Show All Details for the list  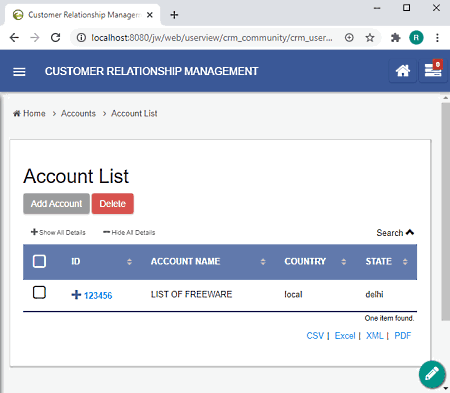pyautogui.click(x=58, y=232)
